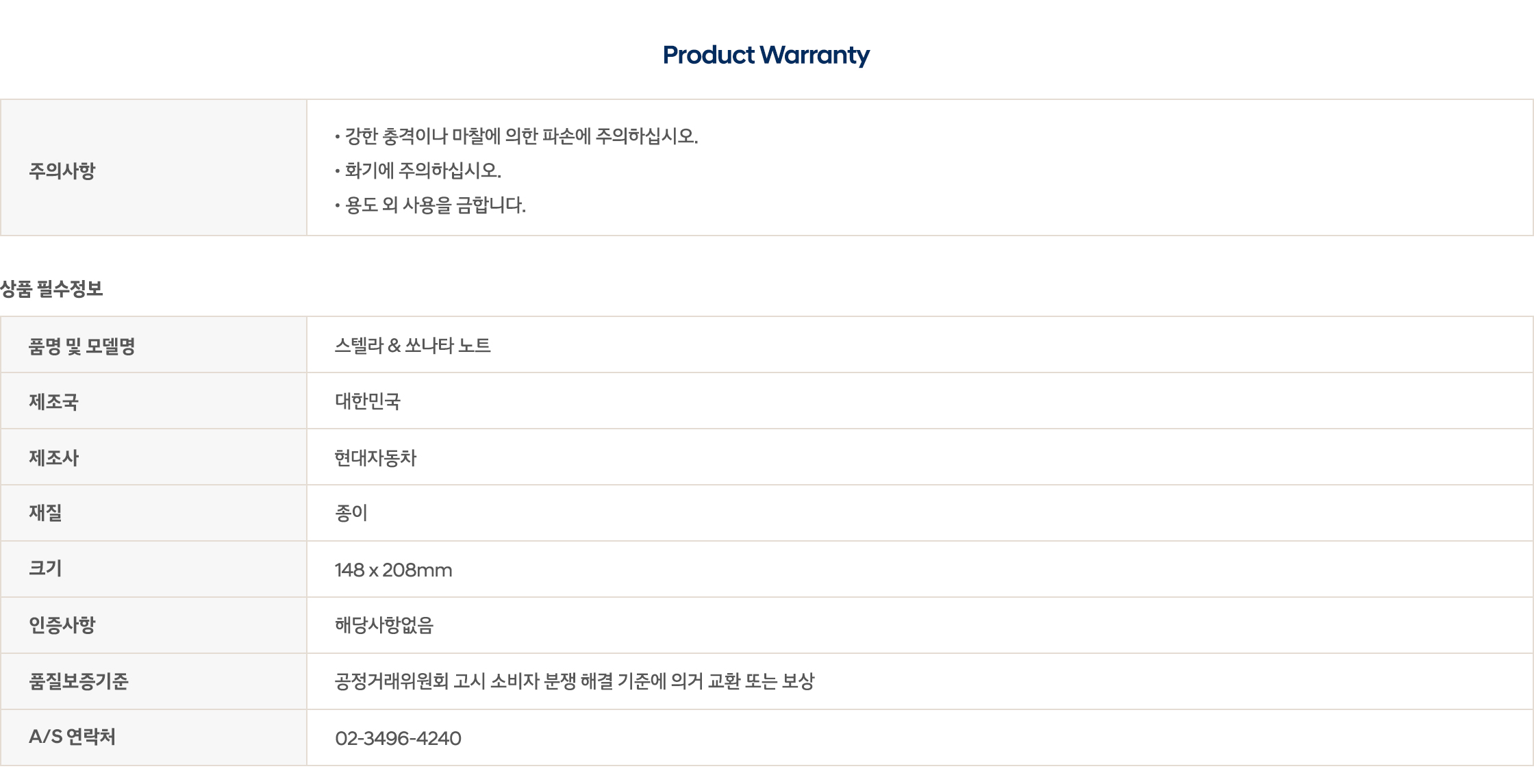Click the 품질보증기준 row label
The image size is (1534, 784).
tap(79, 681)
